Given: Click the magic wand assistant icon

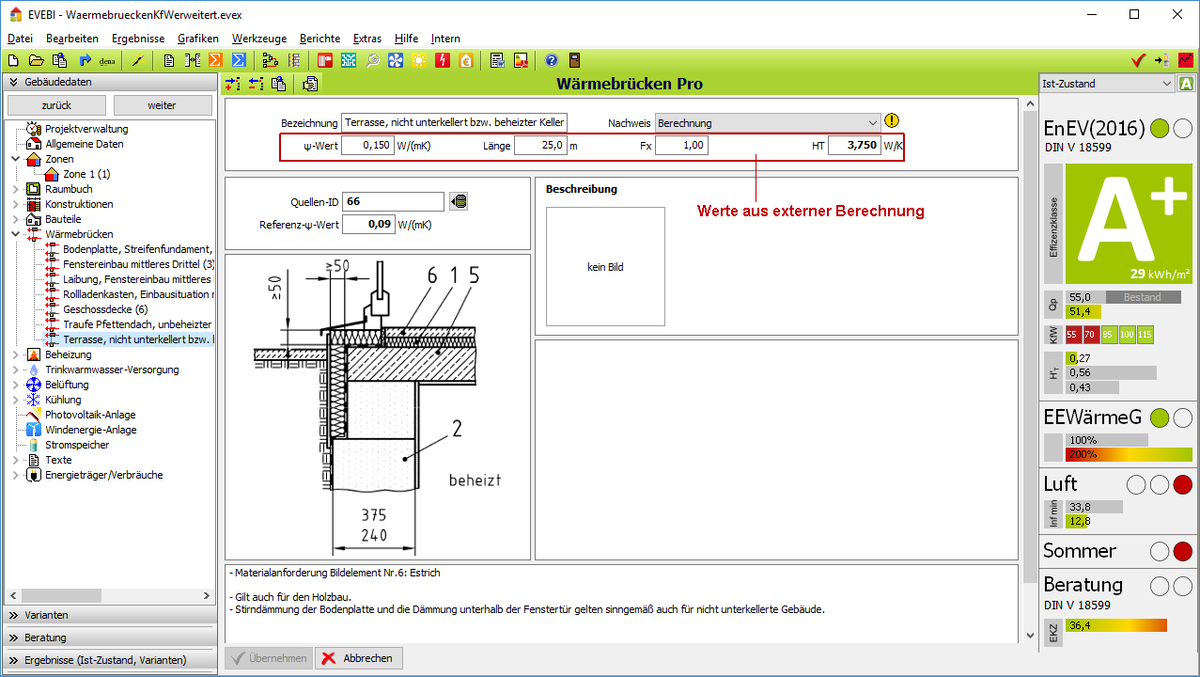Looking at the screenshot, I should pos(137,60).
